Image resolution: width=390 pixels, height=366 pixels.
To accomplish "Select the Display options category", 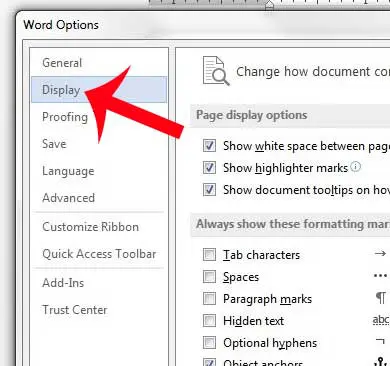I will (x=99, y=89).
